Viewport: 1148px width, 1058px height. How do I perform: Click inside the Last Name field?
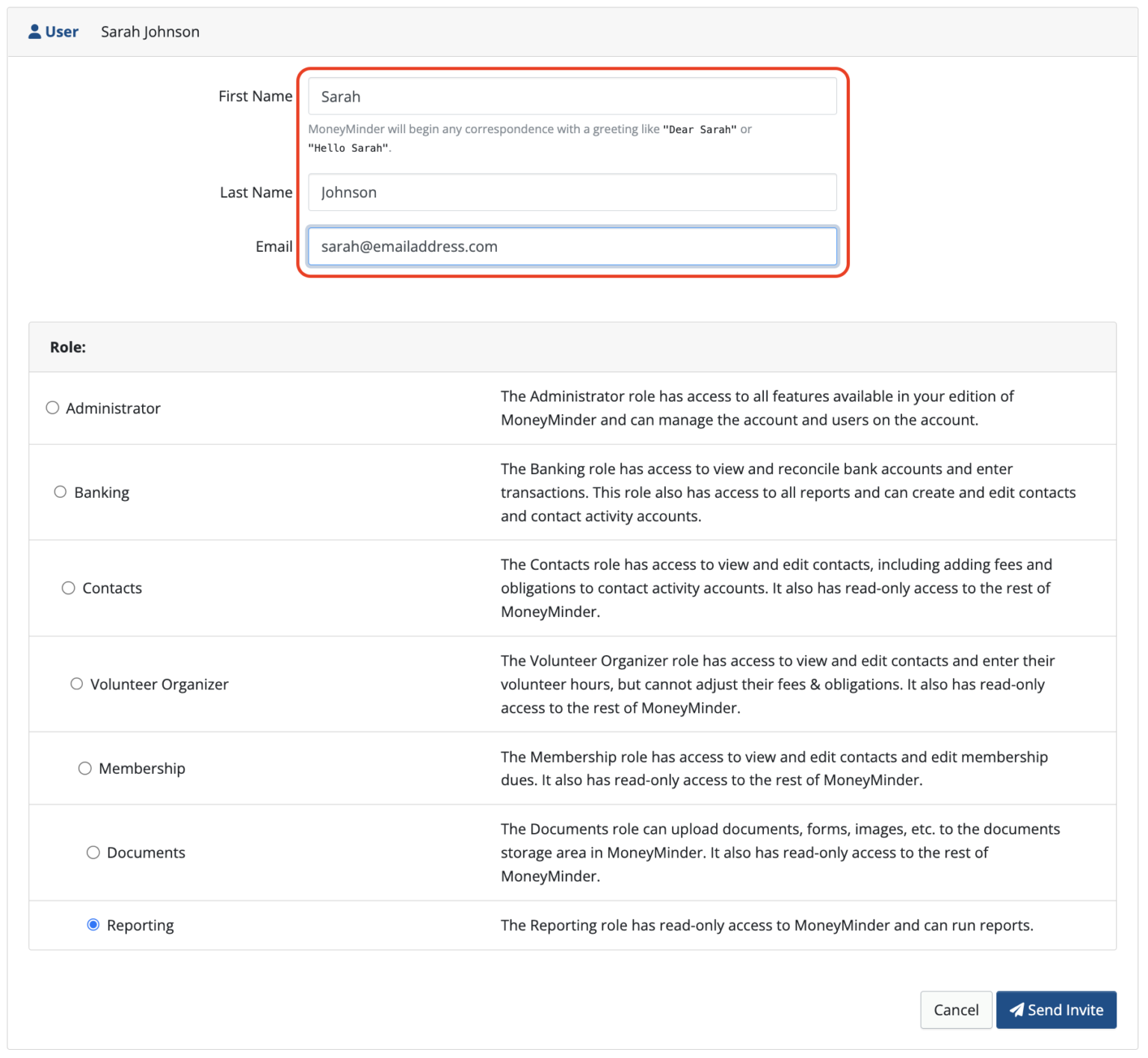click(x=572, y=192)
